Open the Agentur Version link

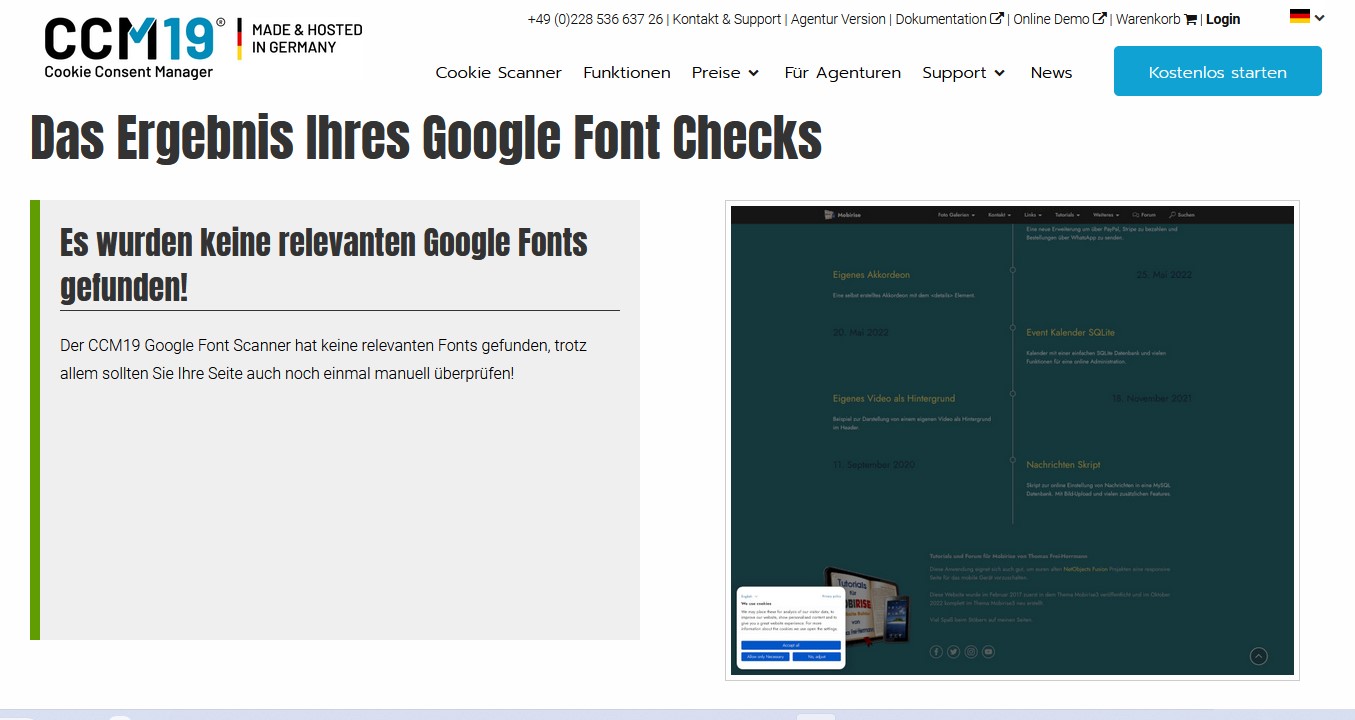tap(838, 19)
